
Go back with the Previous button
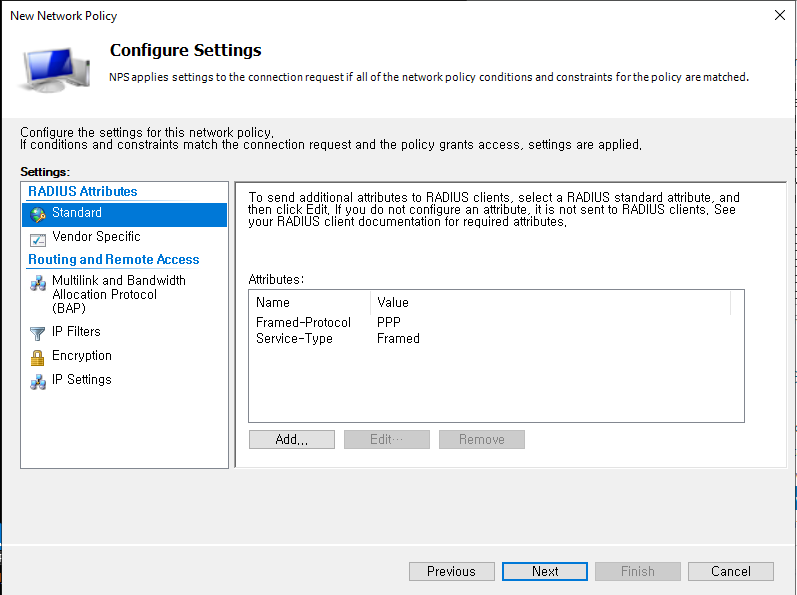coord(451,571)
